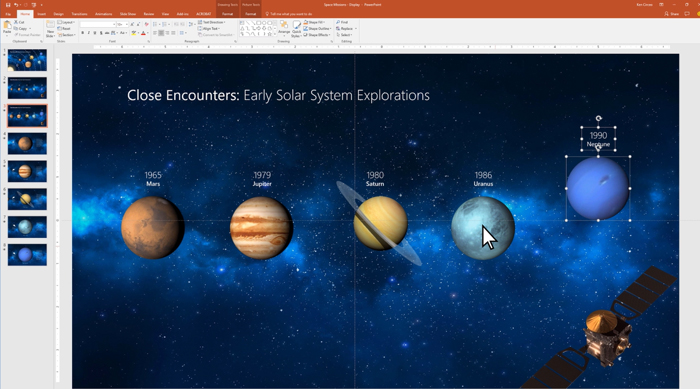Click the rotation handle above 1990 textbox
The height and width of the screenshot is (389, 700).
598,118
